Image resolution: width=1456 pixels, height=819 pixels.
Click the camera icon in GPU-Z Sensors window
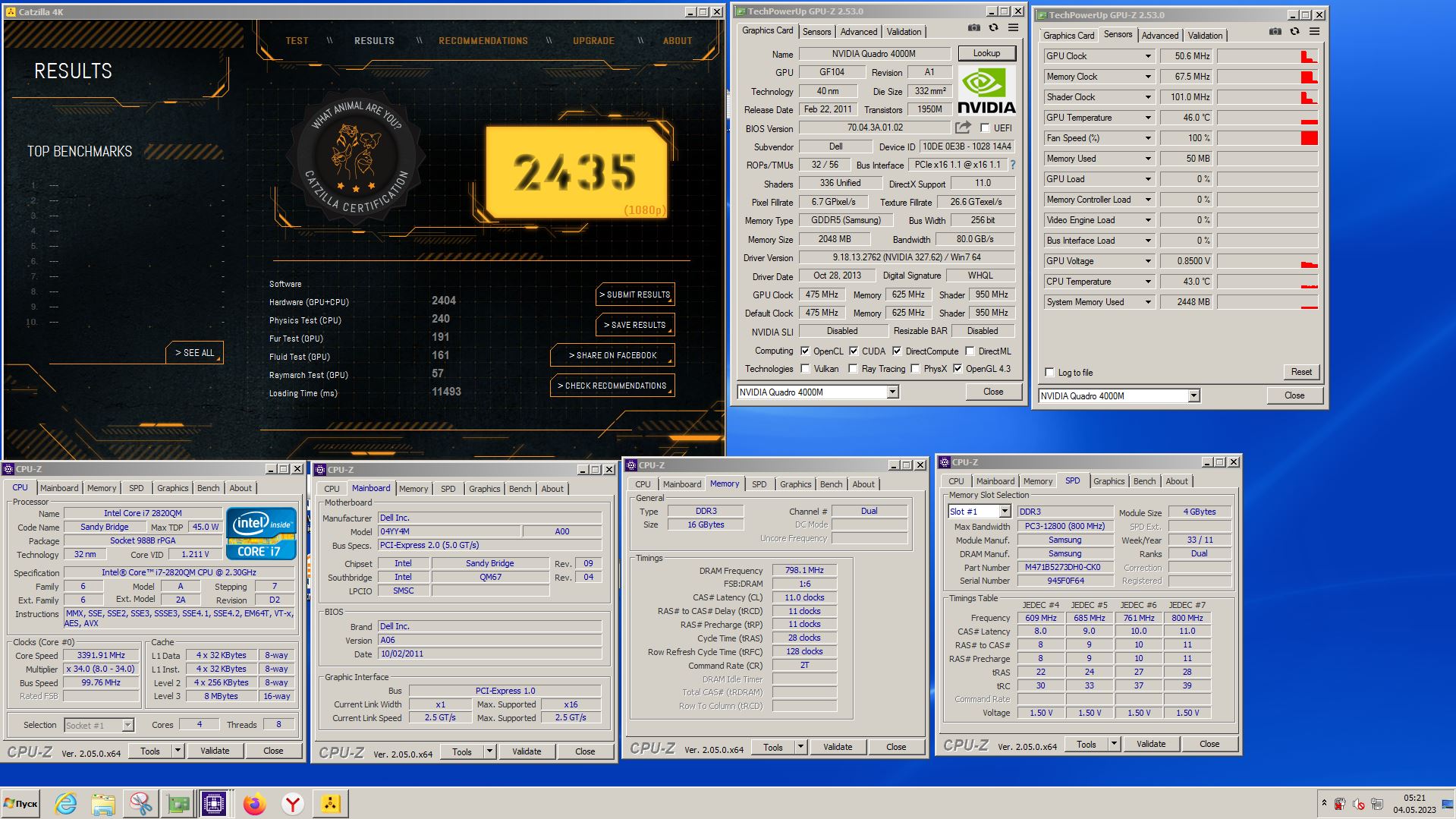(x=1275, y=32)
